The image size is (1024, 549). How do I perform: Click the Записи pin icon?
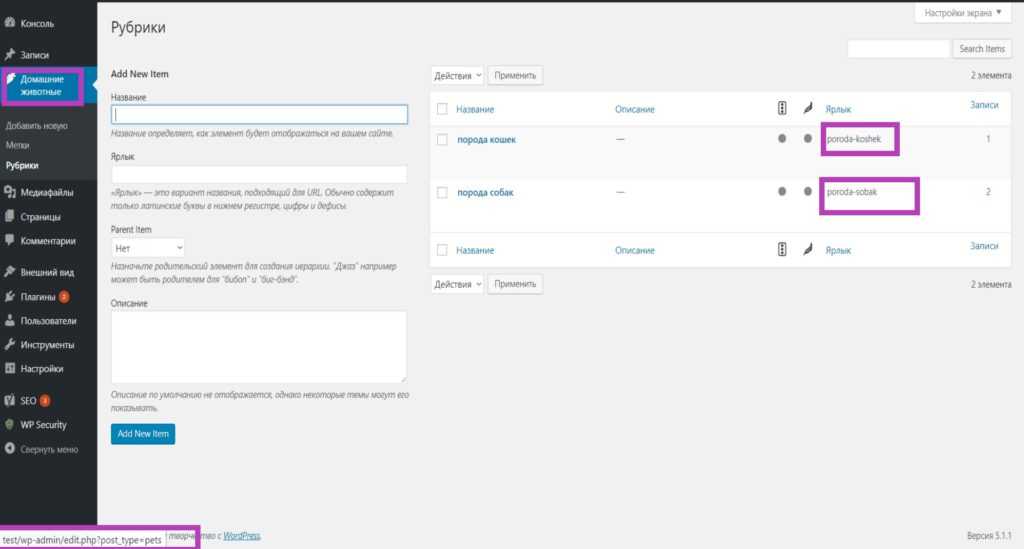[x=10, y=55]
